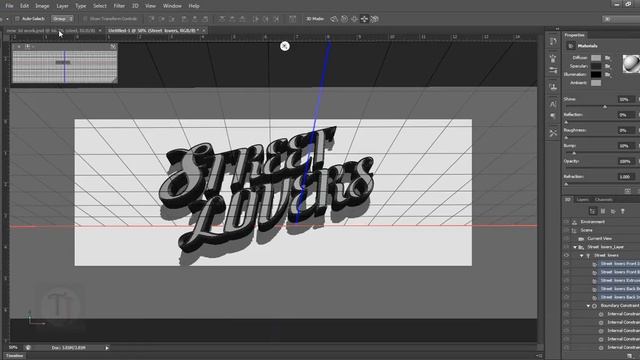Open the material preview sphere picker

(631, 64)
